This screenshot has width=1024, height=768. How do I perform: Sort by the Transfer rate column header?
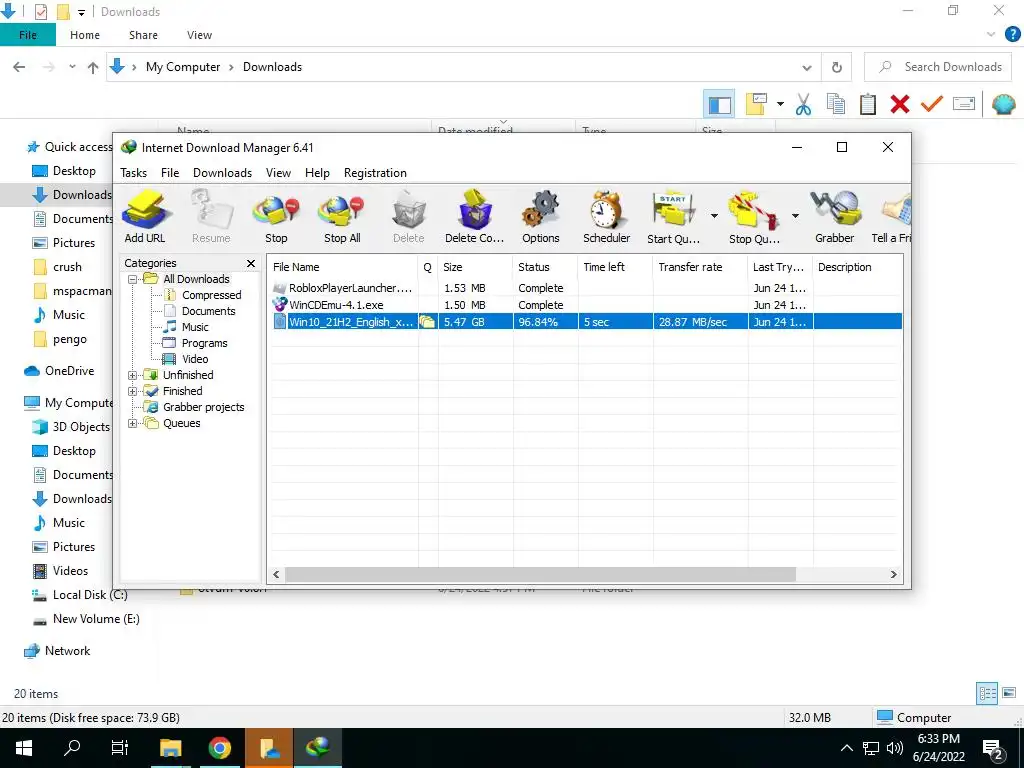click(699, 267)
